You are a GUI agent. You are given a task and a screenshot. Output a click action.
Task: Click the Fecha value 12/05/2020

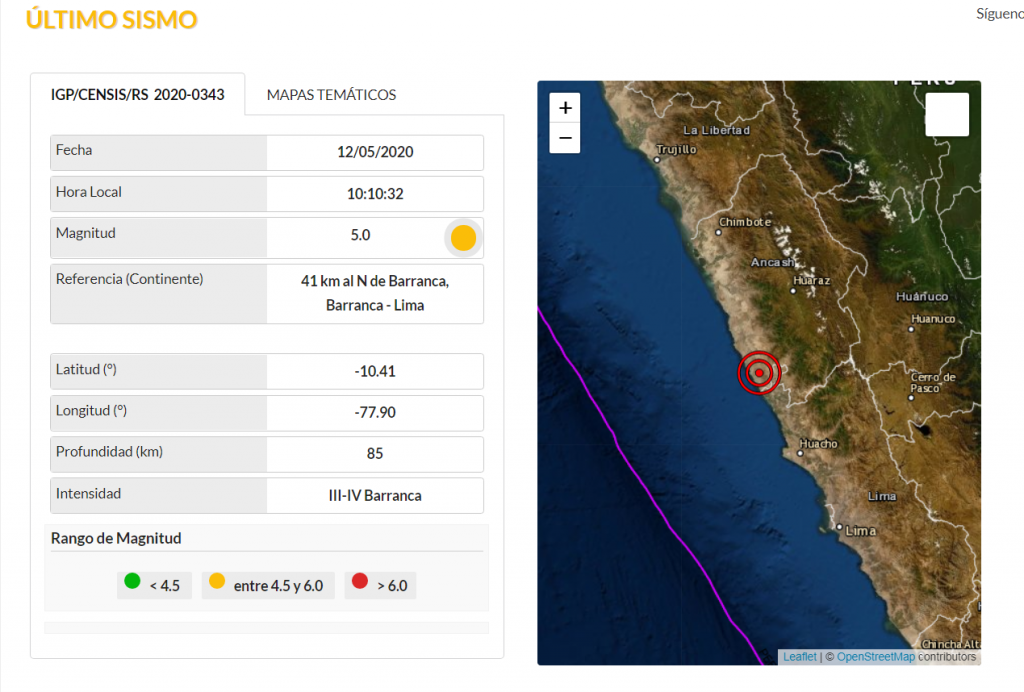(x=375, y=153)
